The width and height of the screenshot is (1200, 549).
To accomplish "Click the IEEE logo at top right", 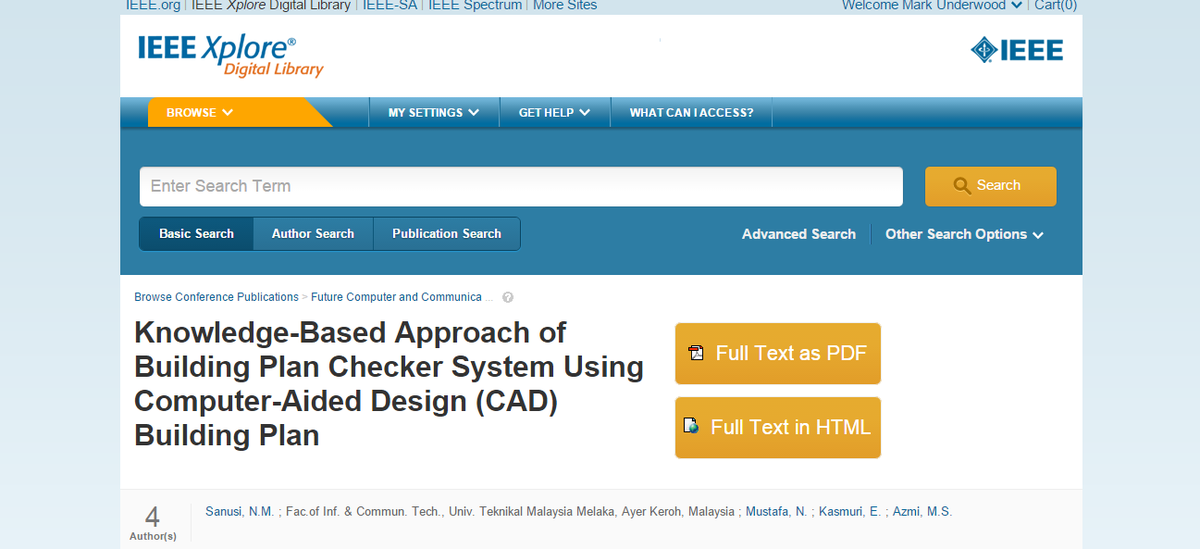I will coord(1016,50).
